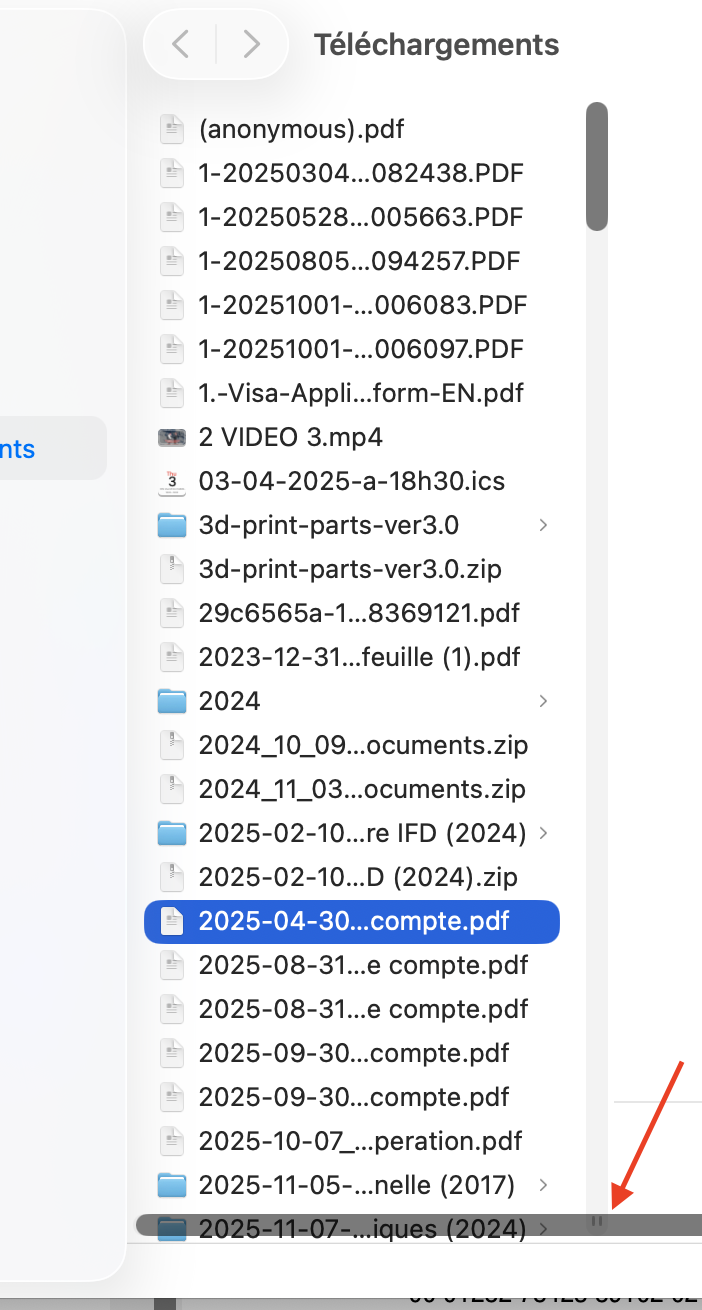Image resolution: width=702 pixels, height=1310 pixels.
Task: Click the 3d-print-parts-ver3.0 folder icon
Action: point(173,525)
